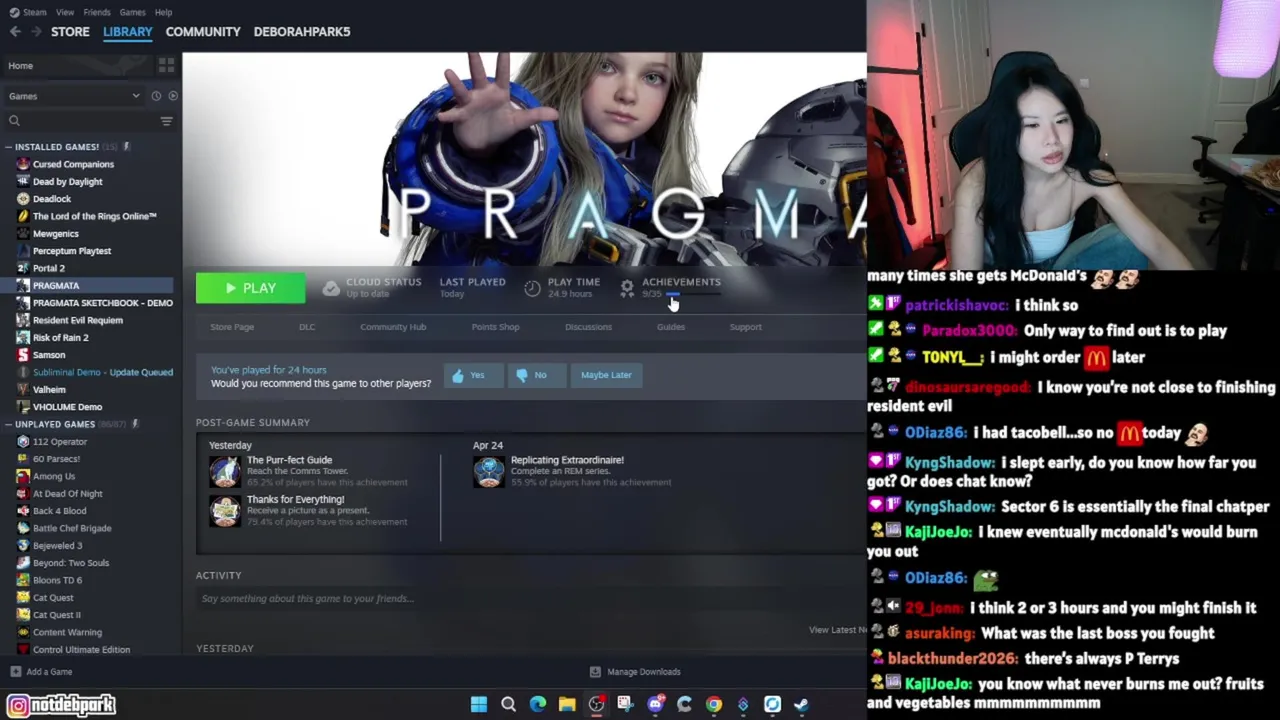This screenshot has height=720, width=1280.
Task: Toggle ready-to-play filter icon
Action: [173, 96]
